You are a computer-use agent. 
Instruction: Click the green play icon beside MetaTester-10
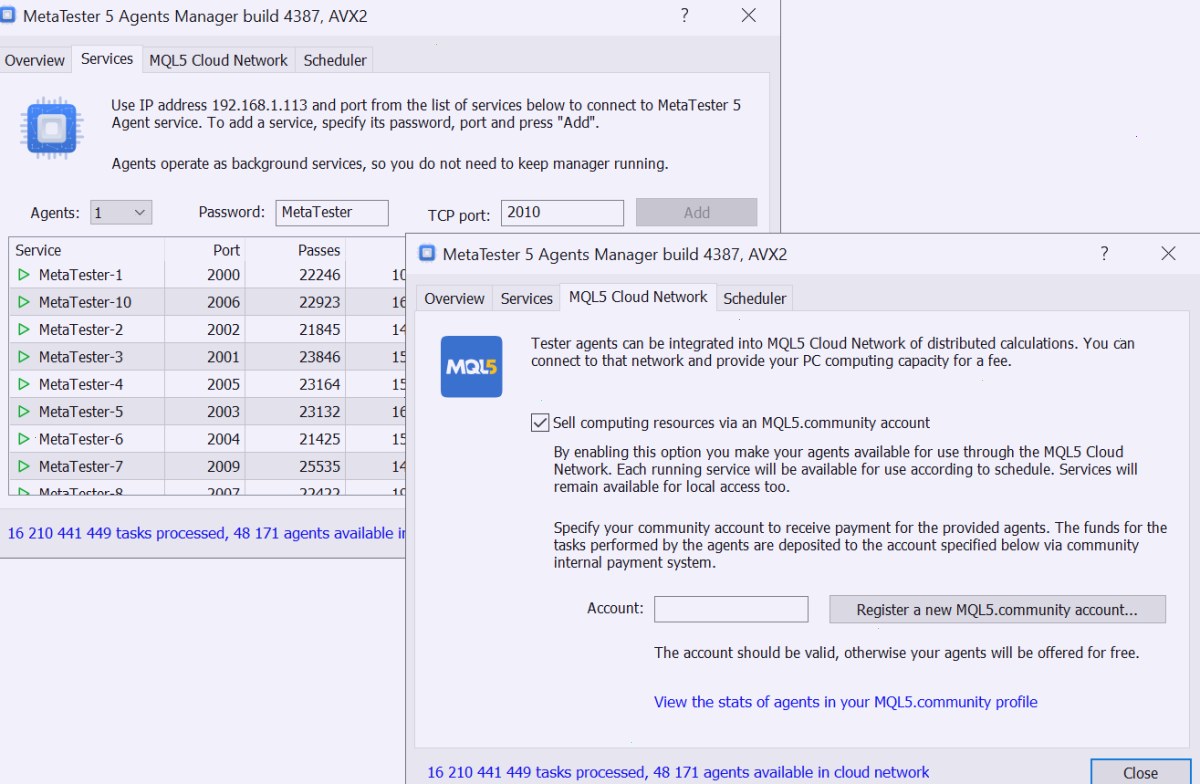click(x=23, y=302)
